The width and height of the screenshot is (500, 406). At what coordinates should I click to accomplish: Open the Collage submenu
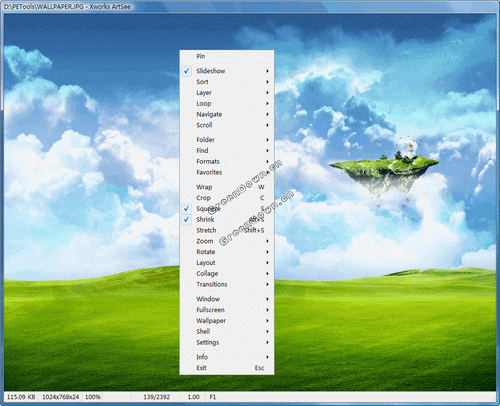pos(227,274)
